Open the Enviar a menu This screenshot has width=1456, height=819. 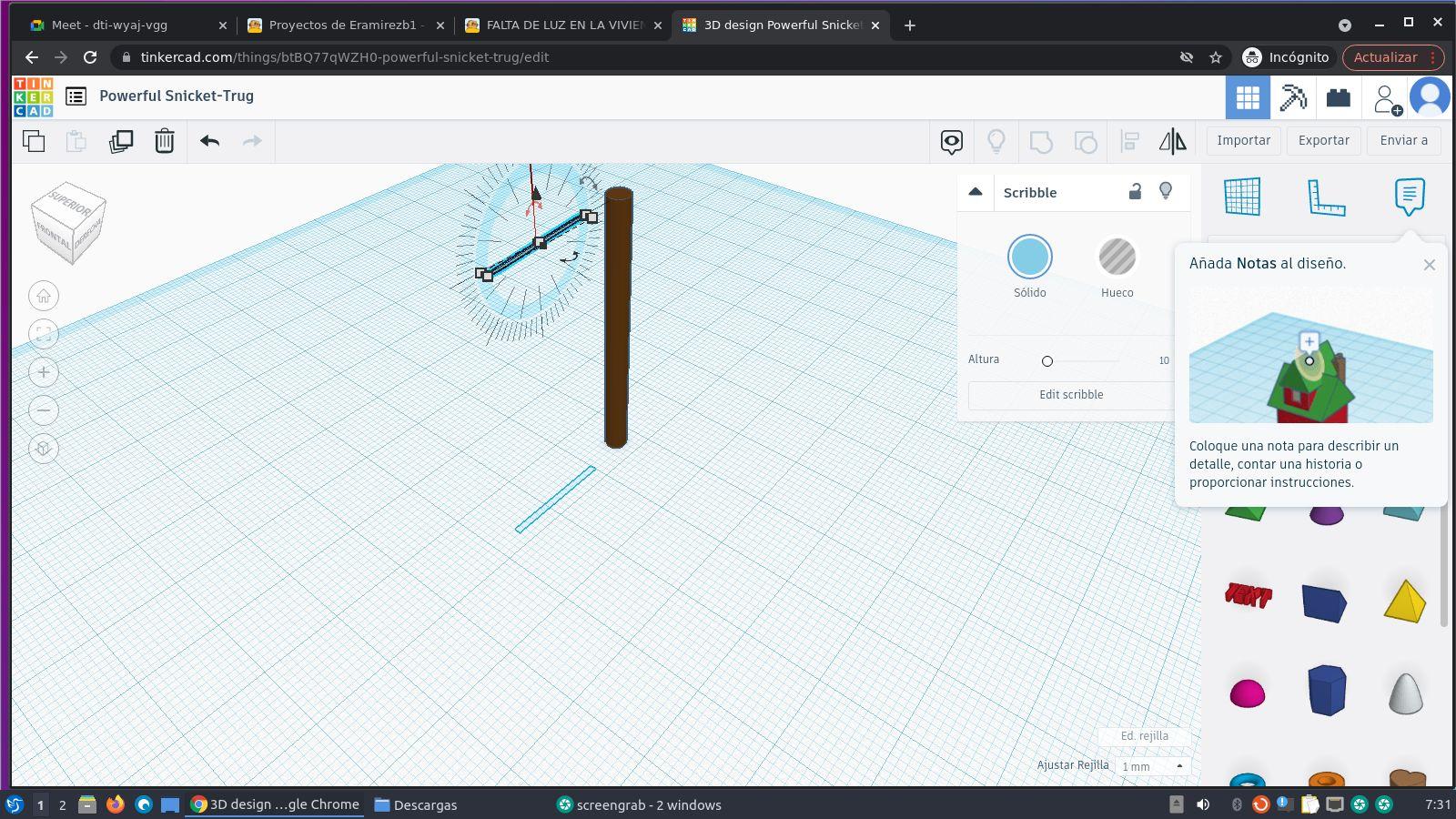click(1403, 140)
